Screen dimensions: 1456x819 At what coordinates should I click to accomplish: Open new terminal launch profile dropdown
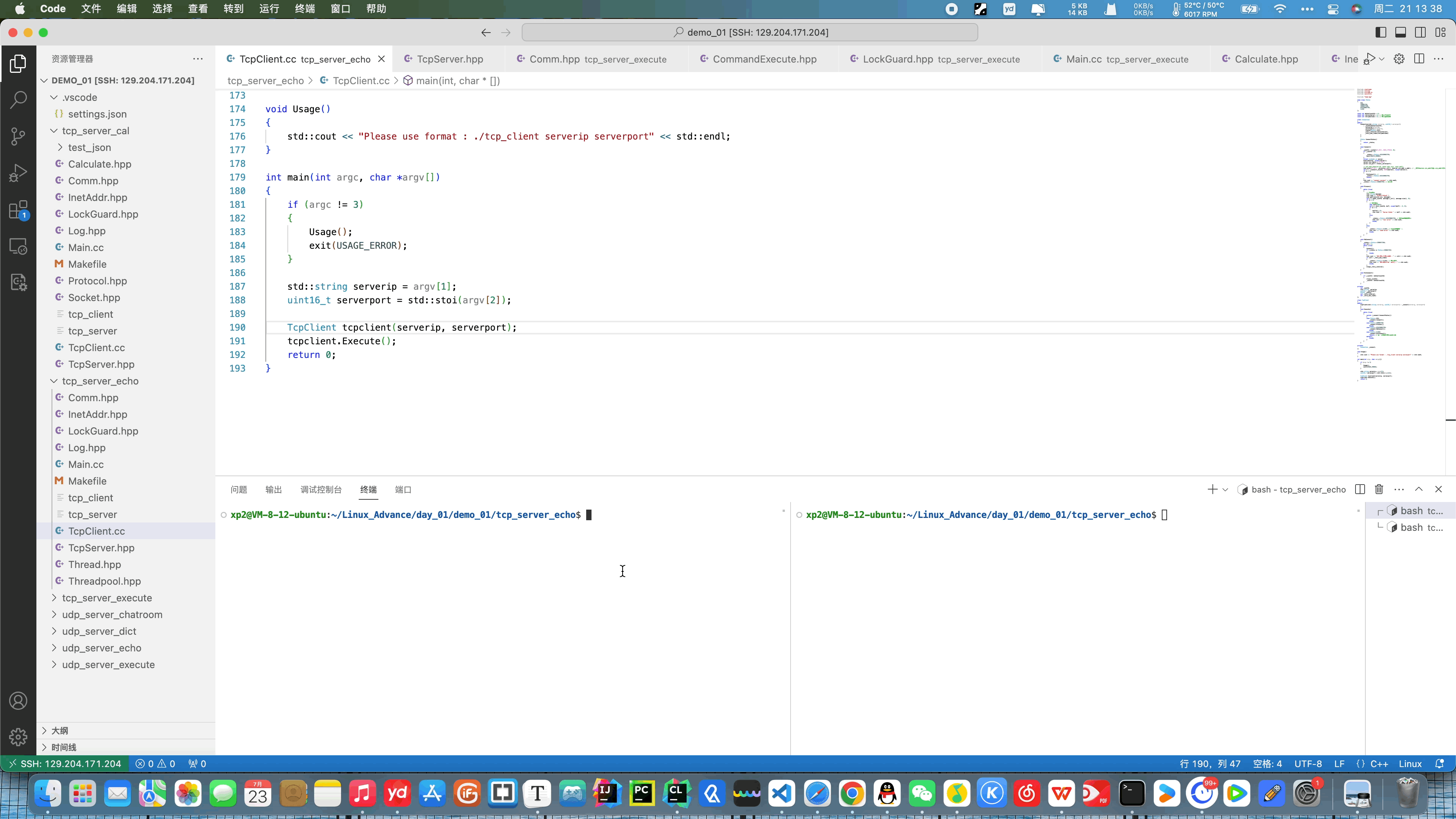[x=1225, y=490]
